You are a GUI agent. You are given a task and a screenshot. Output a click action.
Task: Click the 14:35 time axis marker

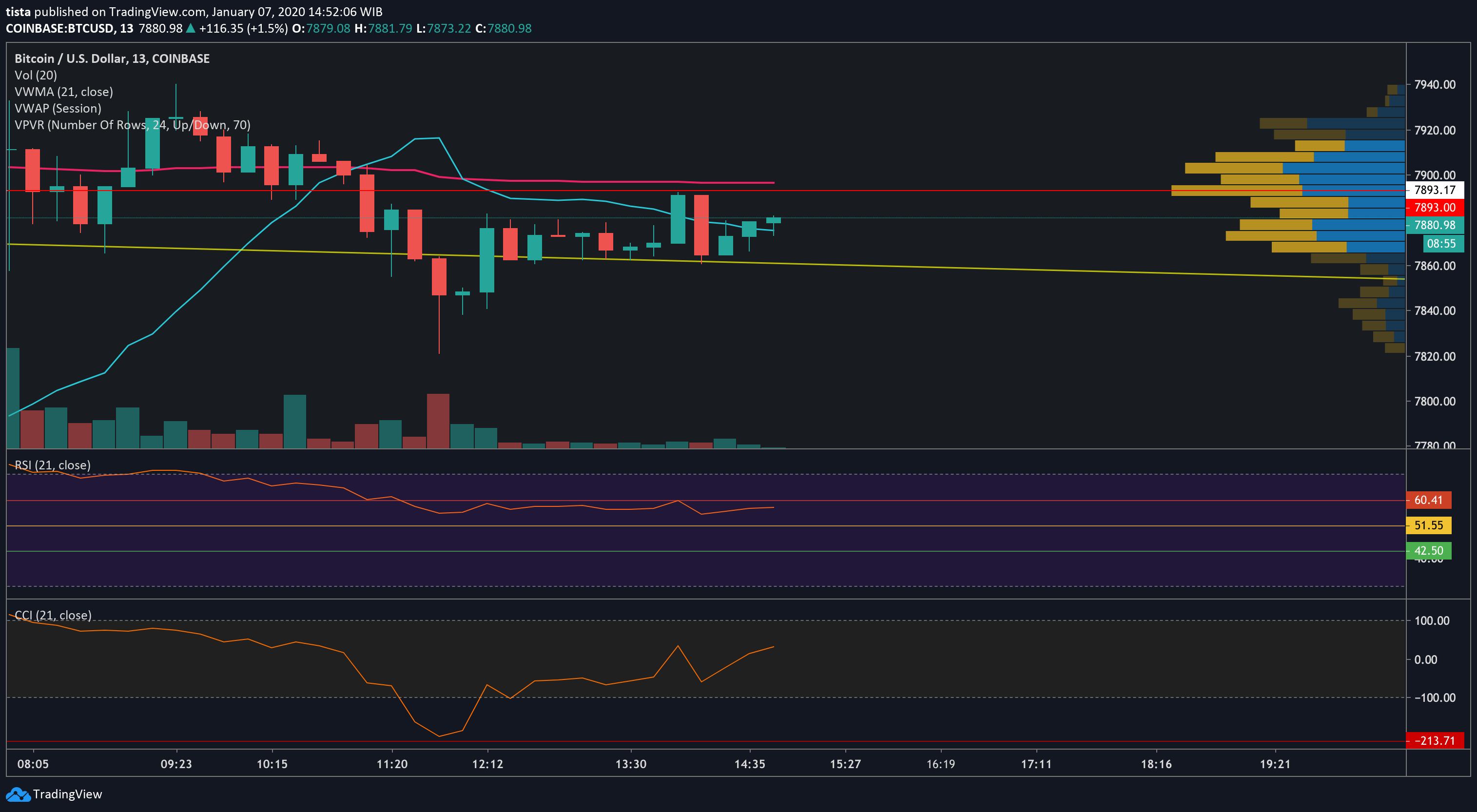749,764
